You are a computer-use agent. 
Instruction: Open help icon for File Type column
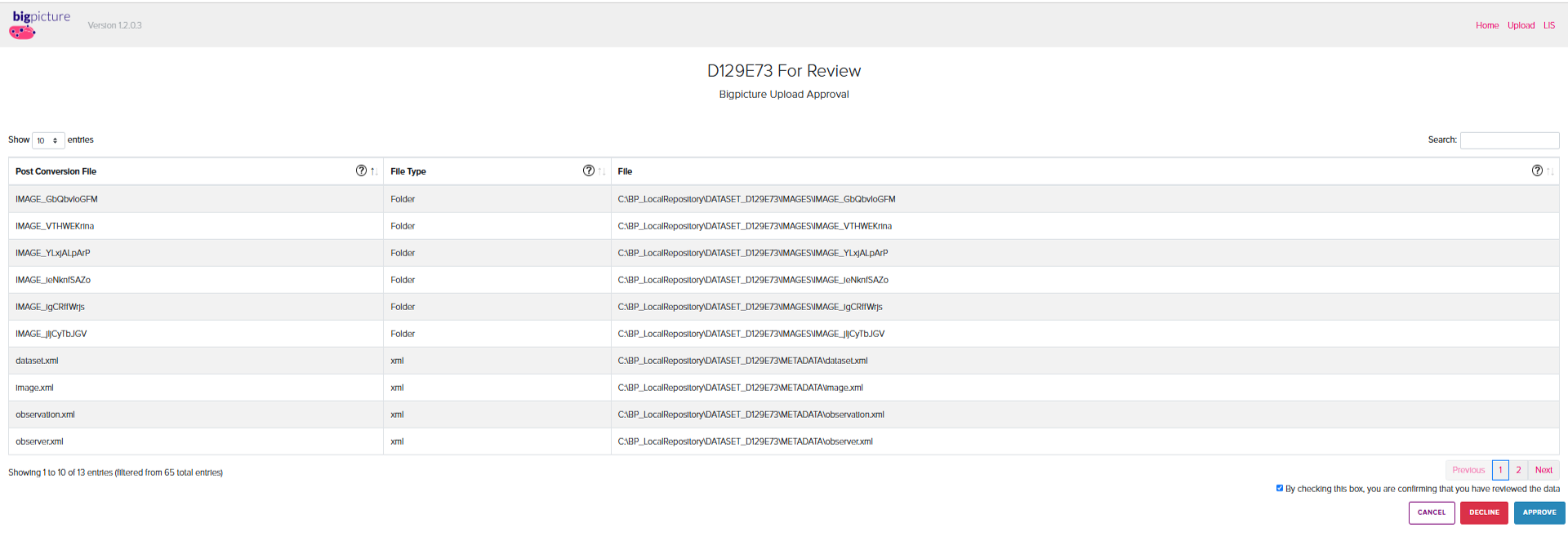[588, 171]
